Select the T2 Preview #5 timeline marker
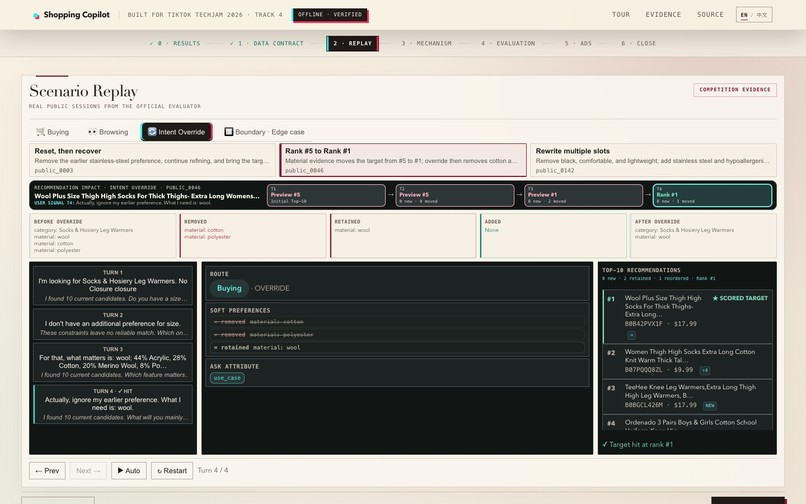The height and width of the screenshot is (504, 806). (x=454, y=195)
